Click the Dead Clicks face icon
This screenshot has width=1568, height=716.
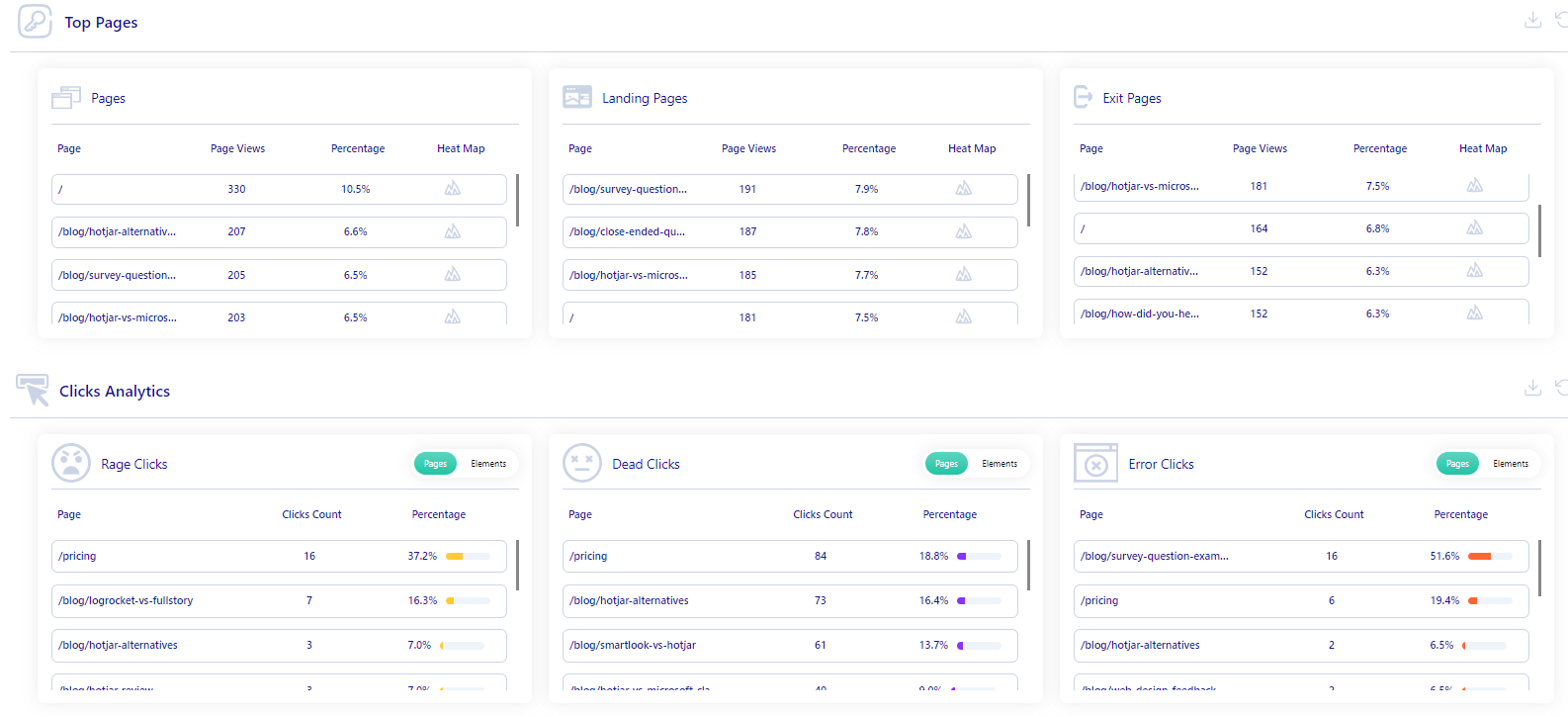coord(582,463)
